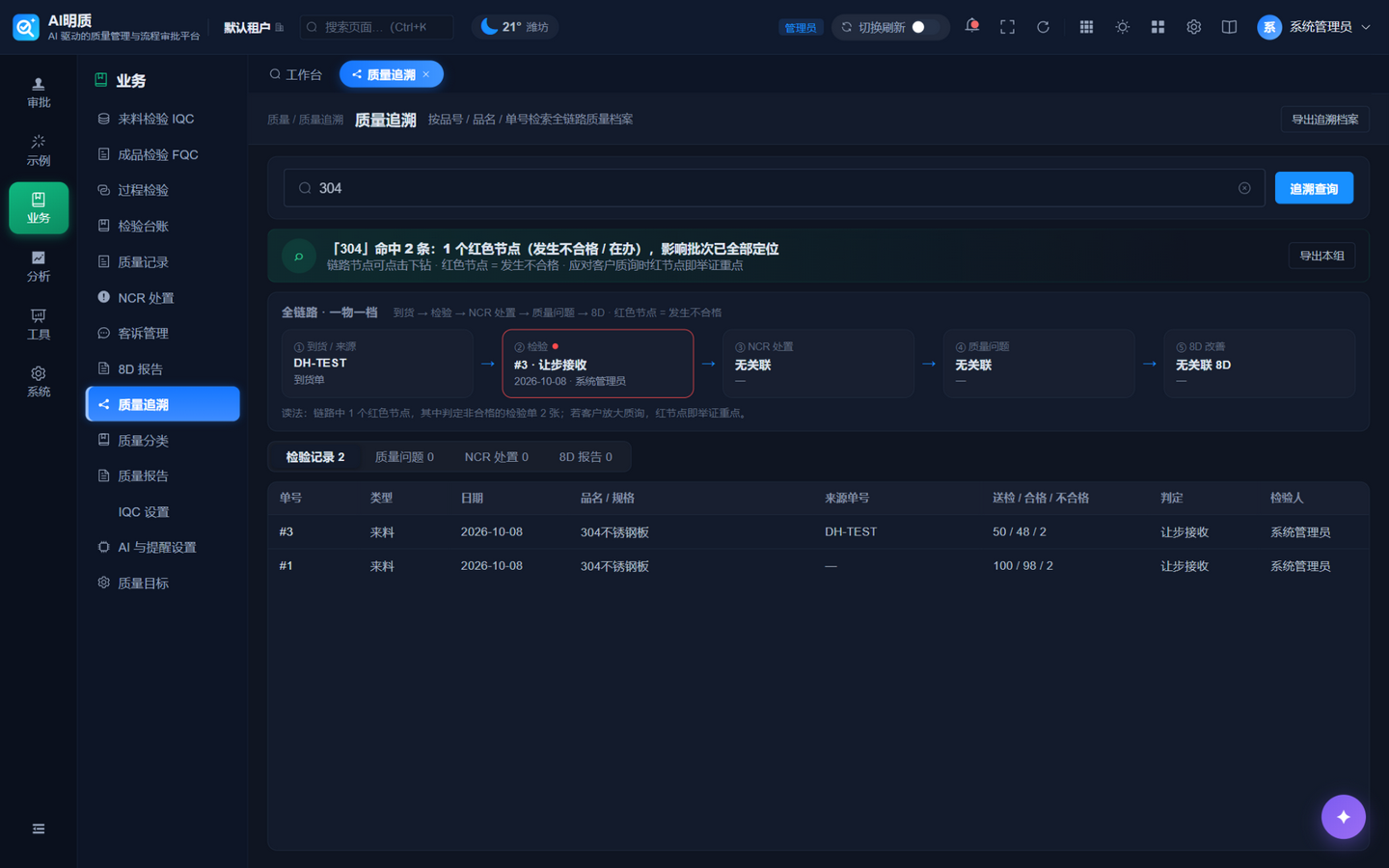Open 成品检验 FQC menu item

[x=162, y=154]
